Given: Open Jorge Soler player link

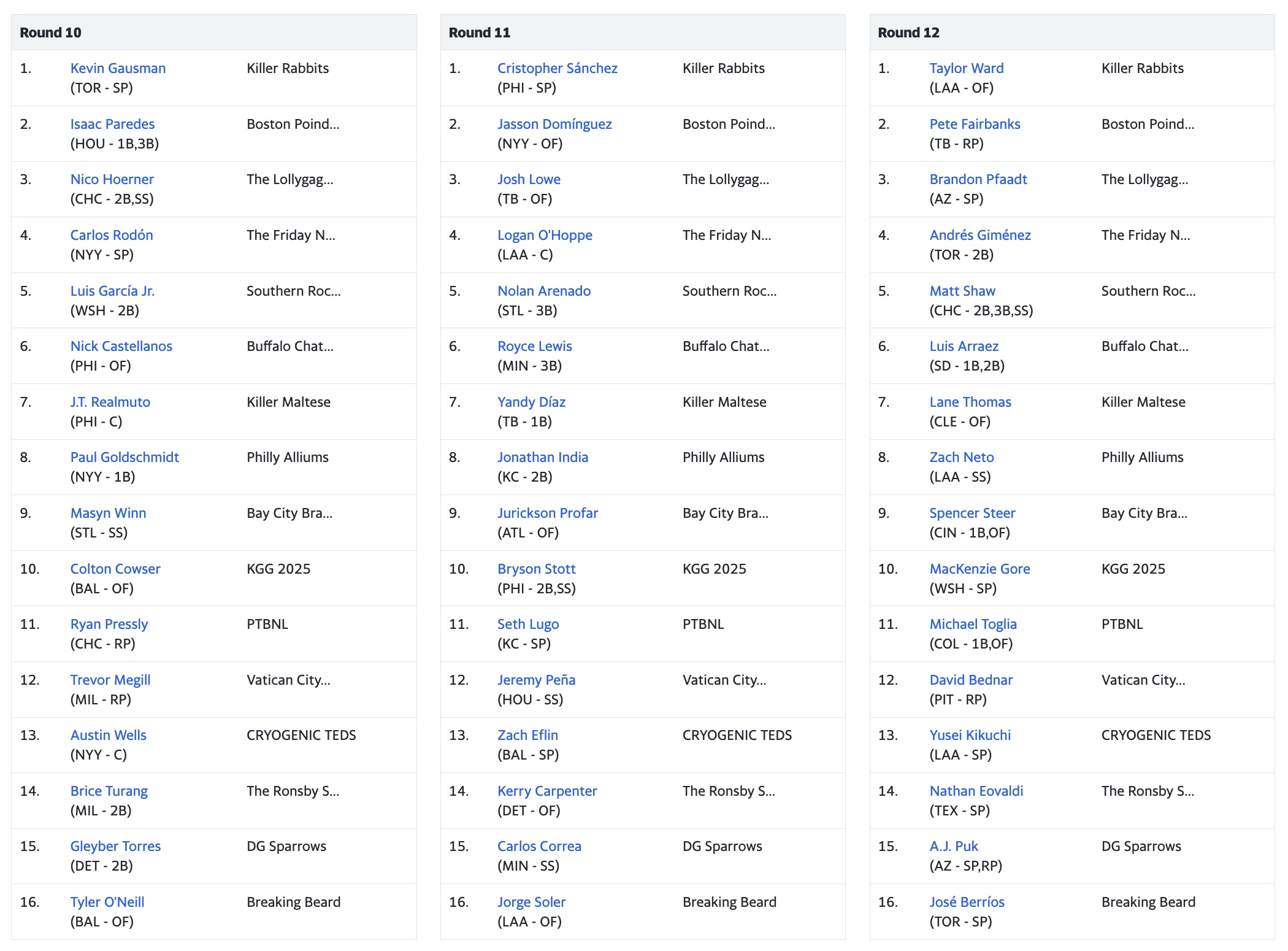Looking at the screenshot, I should pos(531,902).
